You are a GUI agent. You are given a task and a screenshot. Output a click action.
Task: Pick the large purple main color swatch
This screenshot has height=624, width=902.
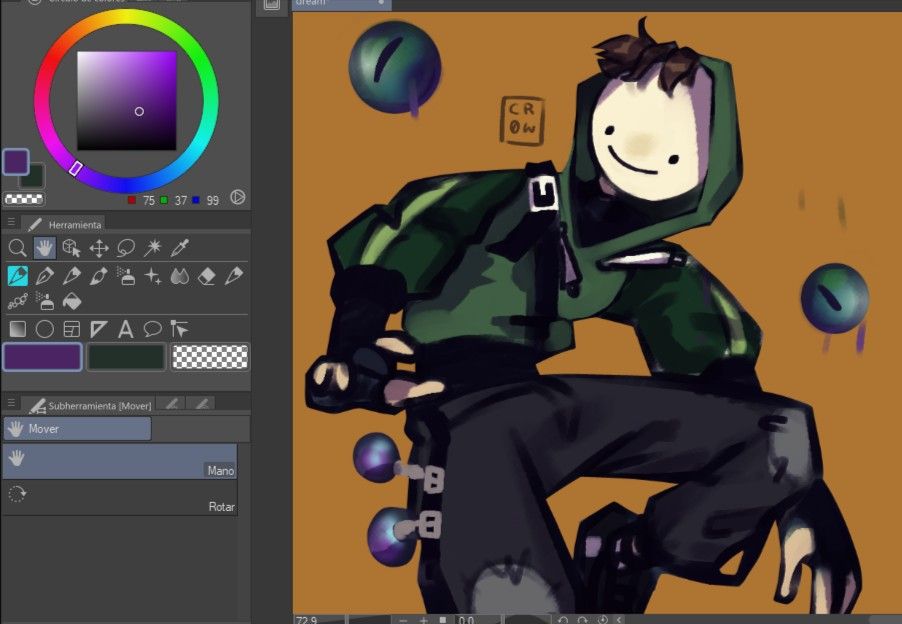tap(43, 357)
